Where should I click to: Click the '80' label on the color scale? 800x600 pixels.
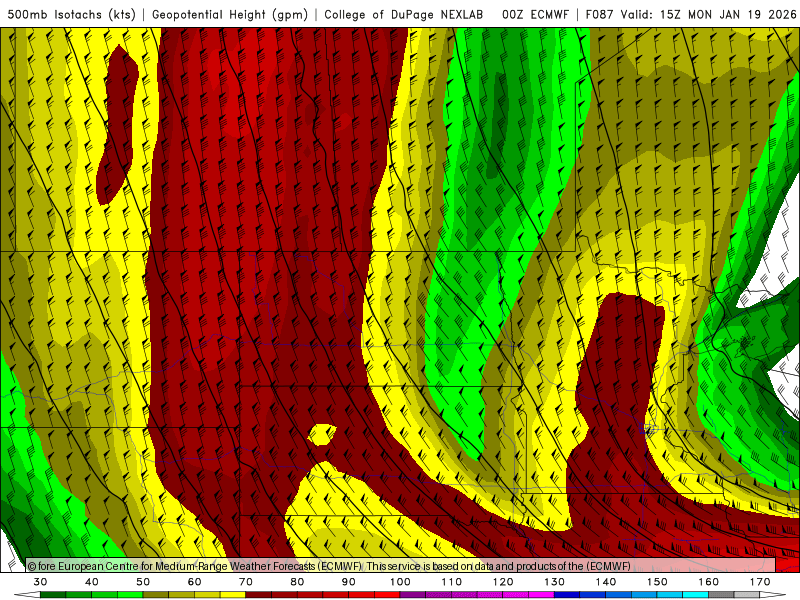(x=297, y=582)
